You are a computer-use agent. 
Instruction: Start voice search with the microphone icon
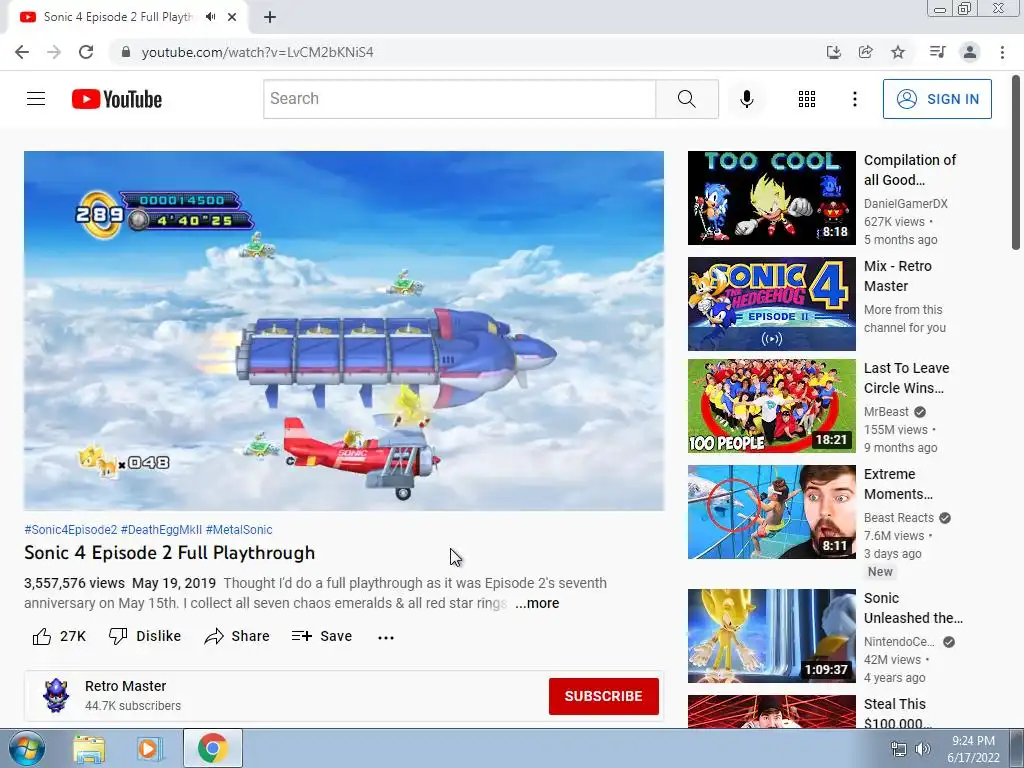tap(746, 99)
